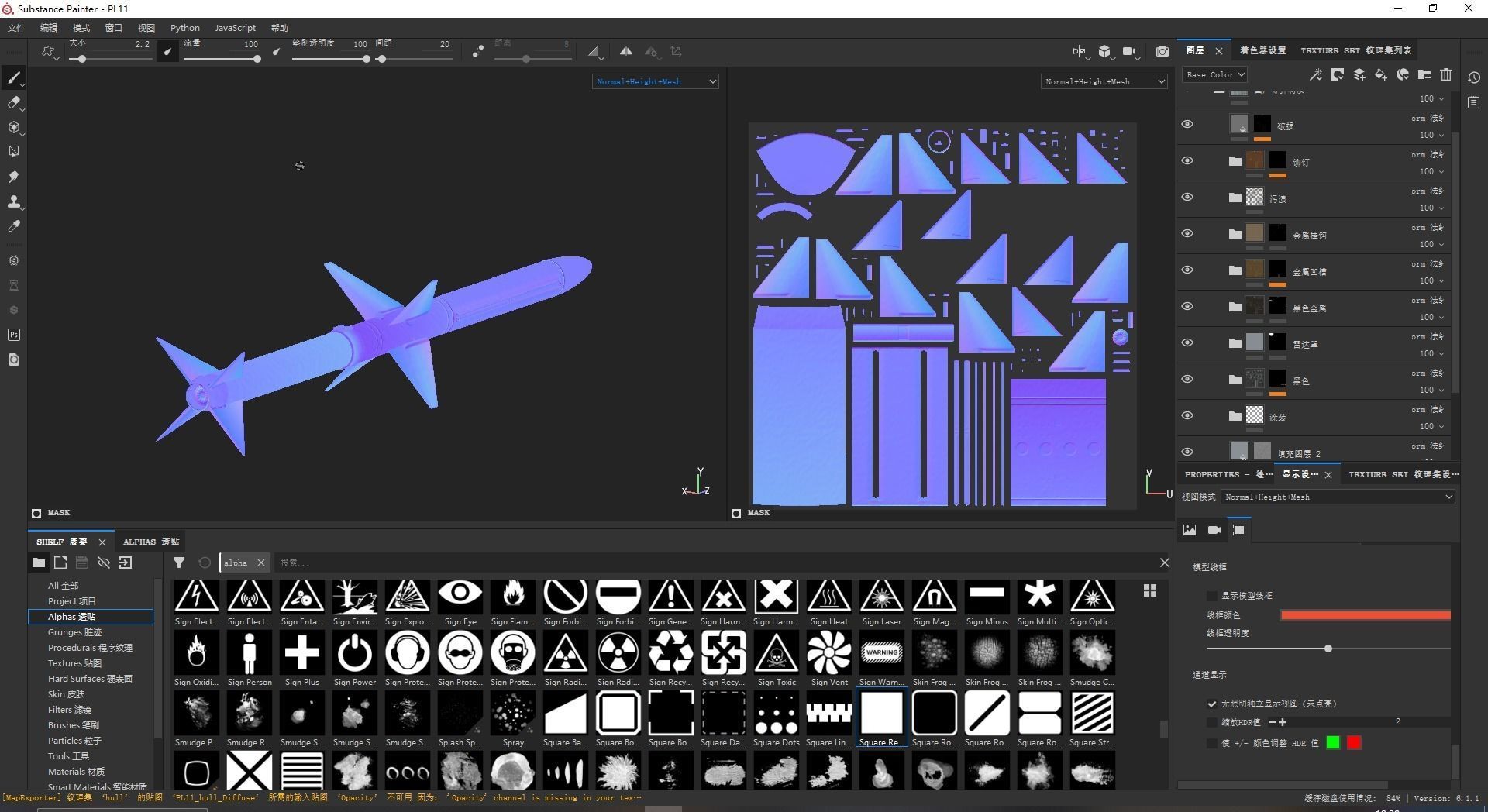Click the shelf import resources icon
1488x812 pixels.
126,563
